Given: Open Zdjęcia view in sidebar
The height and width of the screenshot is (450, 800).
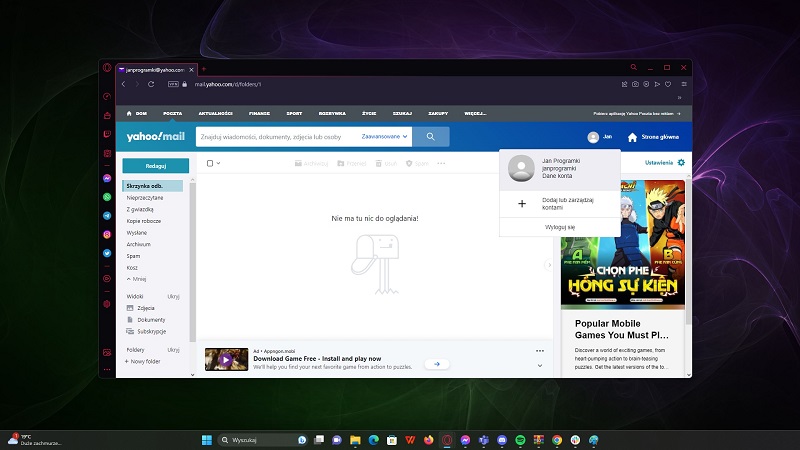Looking at the screenshot, I should [x=140, y=308].
